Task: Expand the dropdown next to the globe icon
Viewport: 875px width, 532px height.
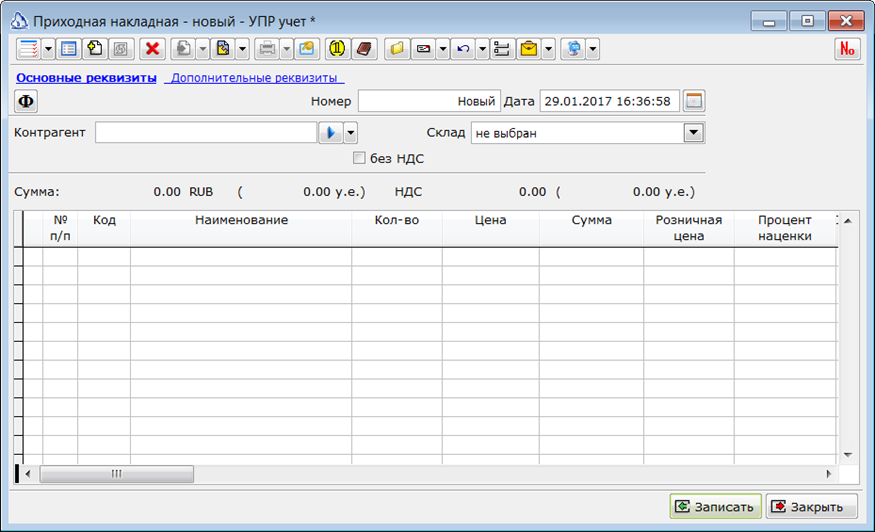Action: click(593, 49)
